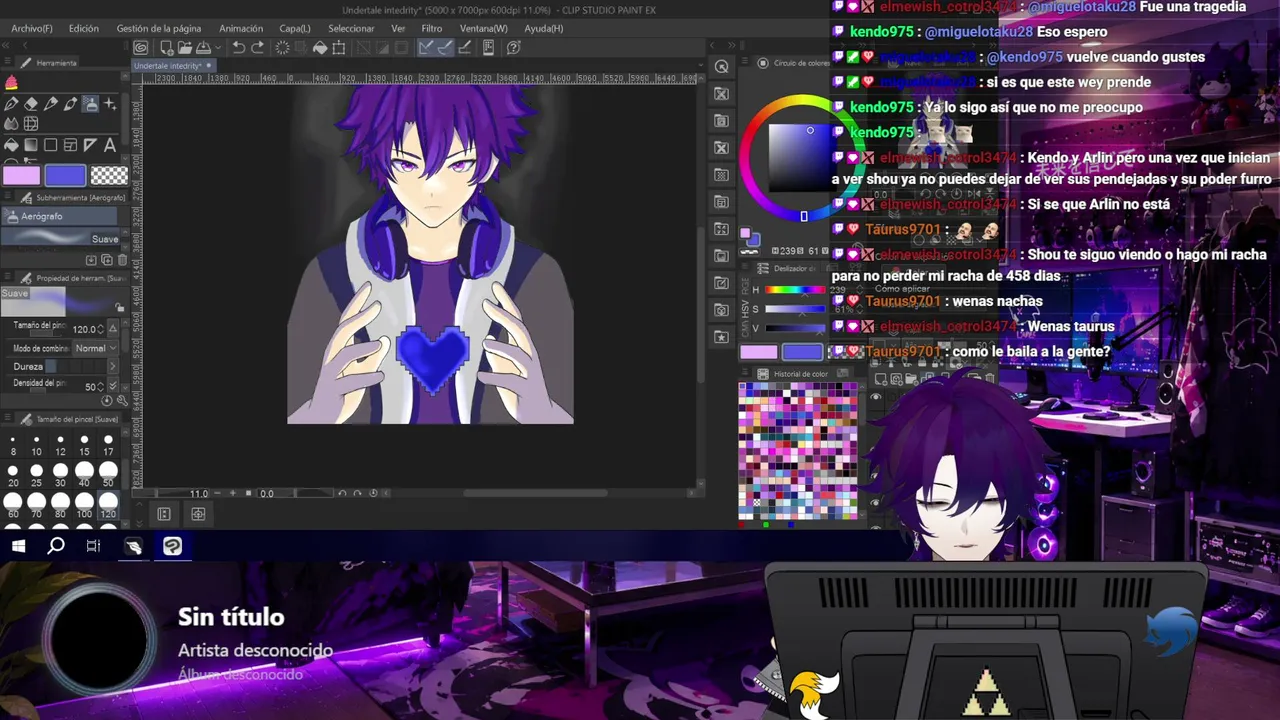Select the Text tool
The width and height of the screenshot is (1280, 720).
pos(110,145)
